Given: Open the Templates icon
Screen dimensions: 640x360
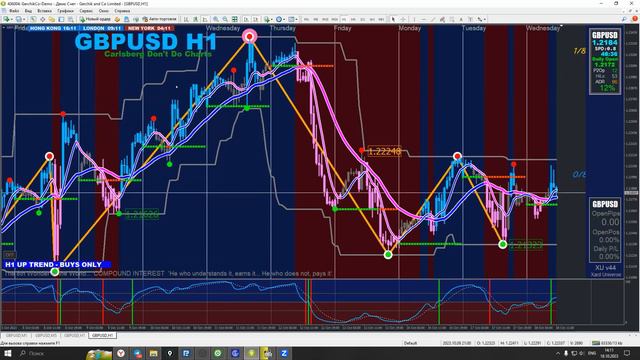Looking at the screenshot, I should point(291,19).
